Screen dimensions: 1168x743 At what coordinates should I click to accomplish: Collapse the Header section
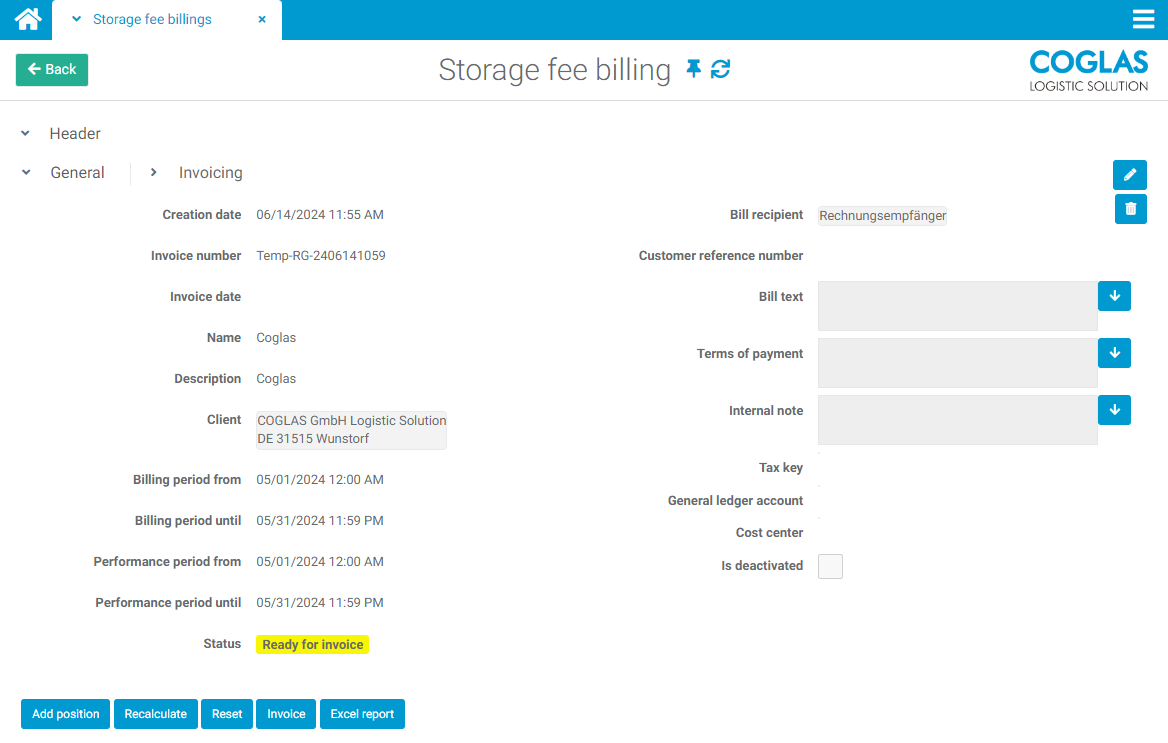pos(26,134)
